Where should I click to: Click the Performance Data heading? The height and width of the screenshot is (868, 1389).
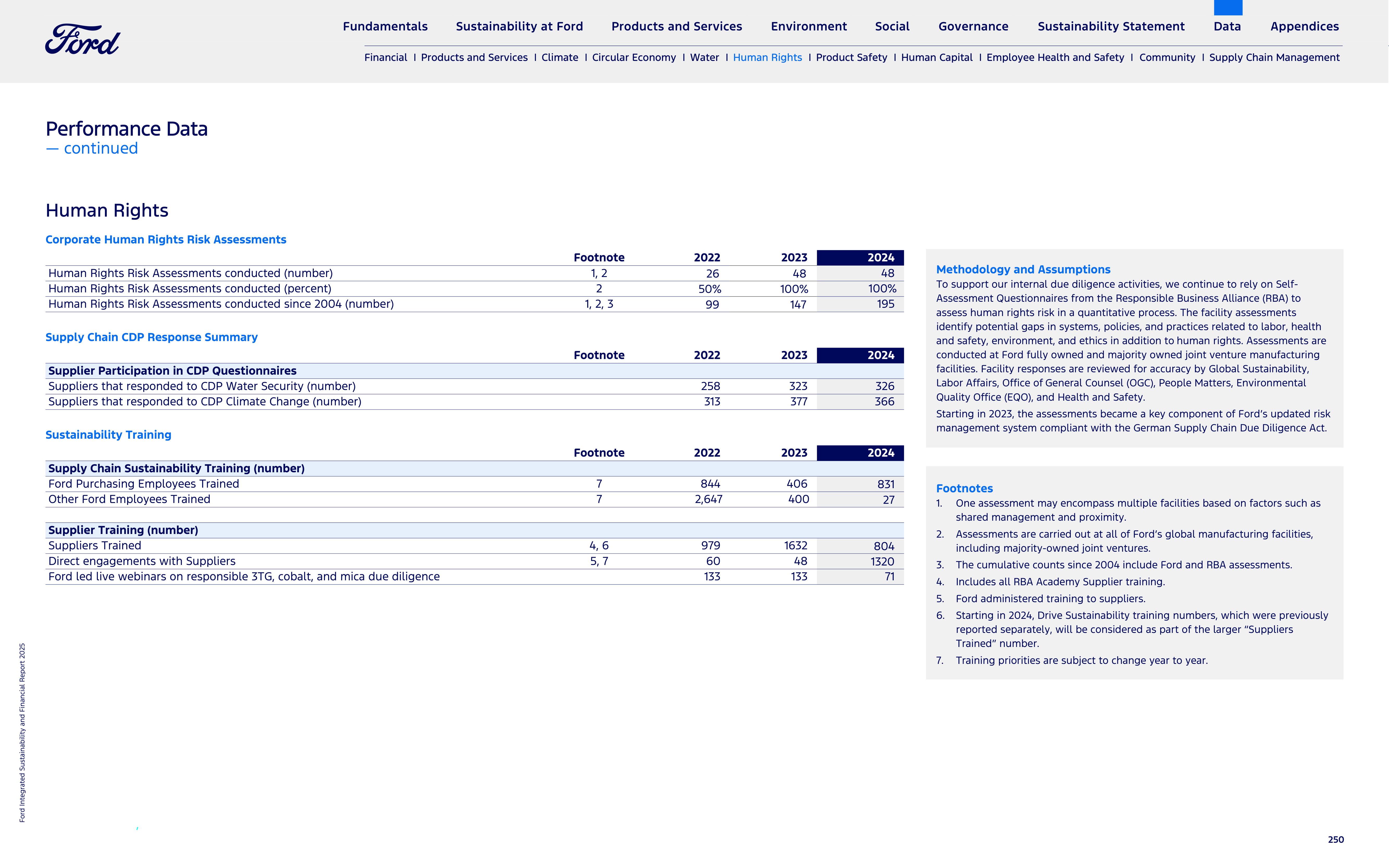point(126,129)
